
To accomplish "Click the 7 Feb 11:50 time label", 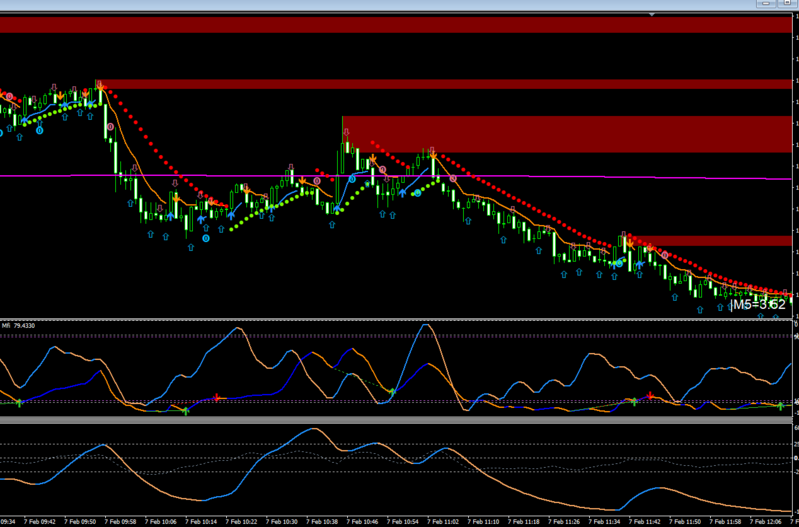I will pos(685,522).
